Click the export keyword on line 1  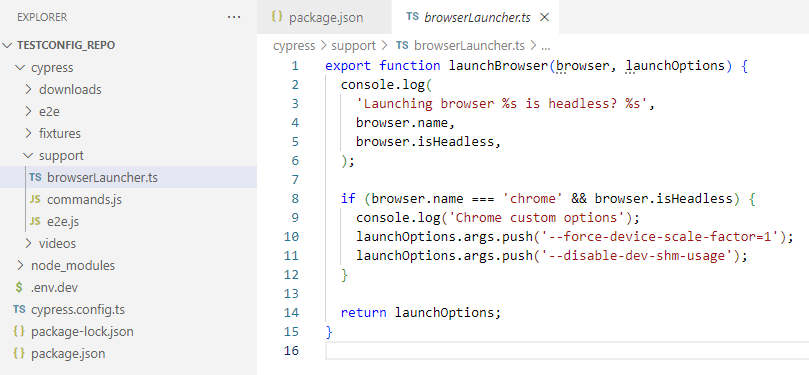tap(348, 66)
